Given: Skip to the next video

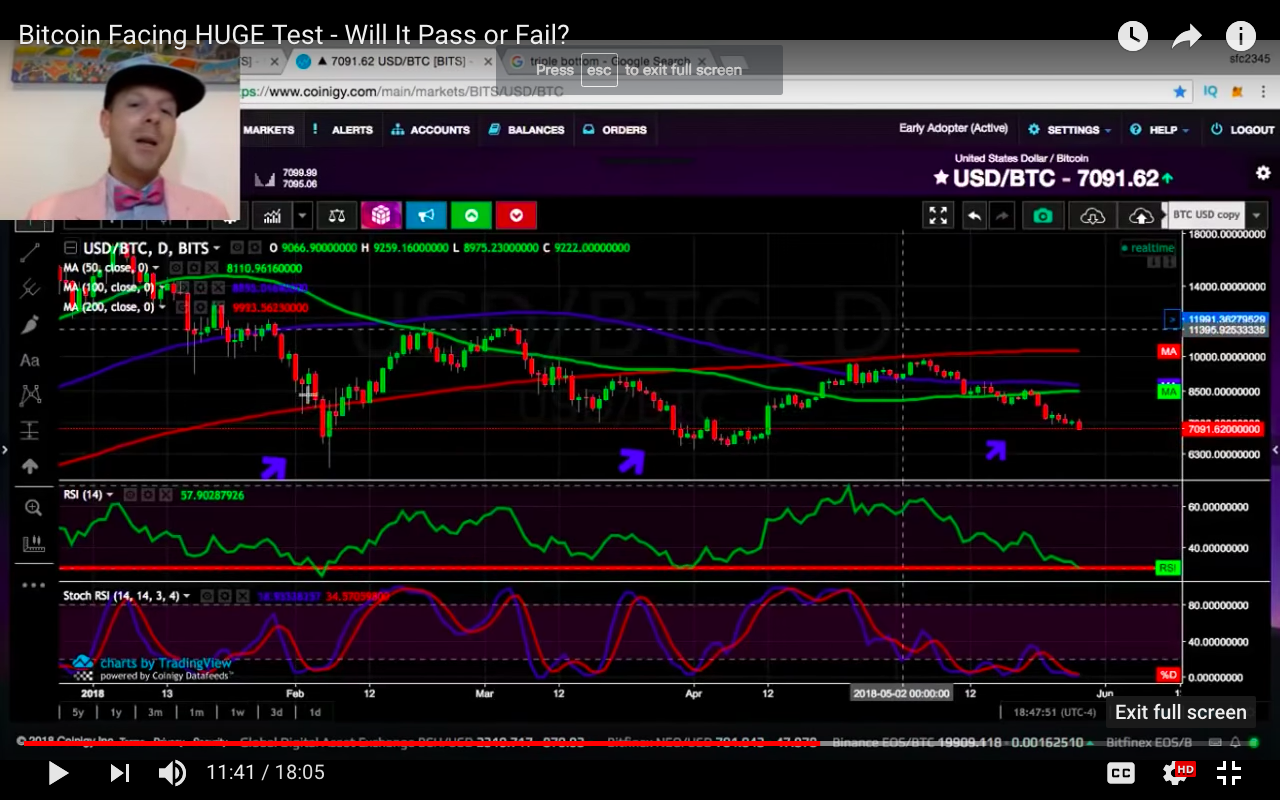Looking at the screenshot, I should tap(119, 772).
